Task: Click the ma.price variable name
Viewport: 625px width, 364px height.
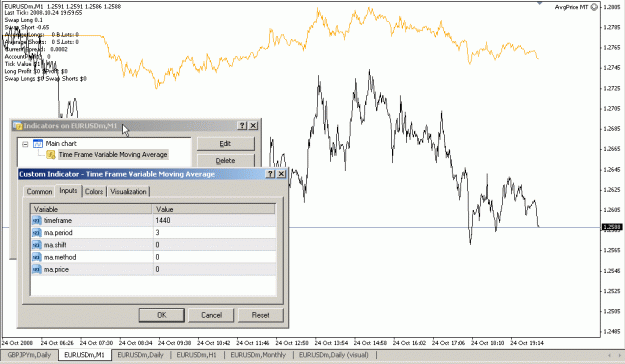Action: point(56,270)
